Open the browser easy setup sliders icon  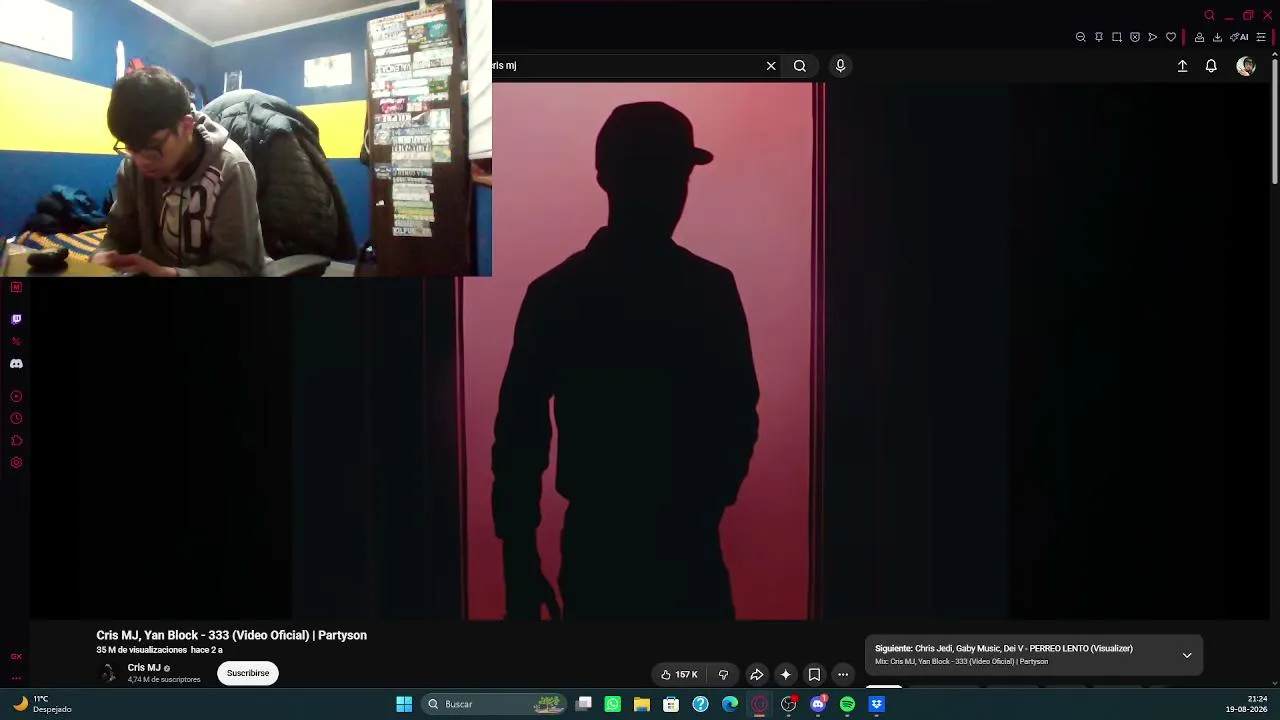[x=1261, y=37]
